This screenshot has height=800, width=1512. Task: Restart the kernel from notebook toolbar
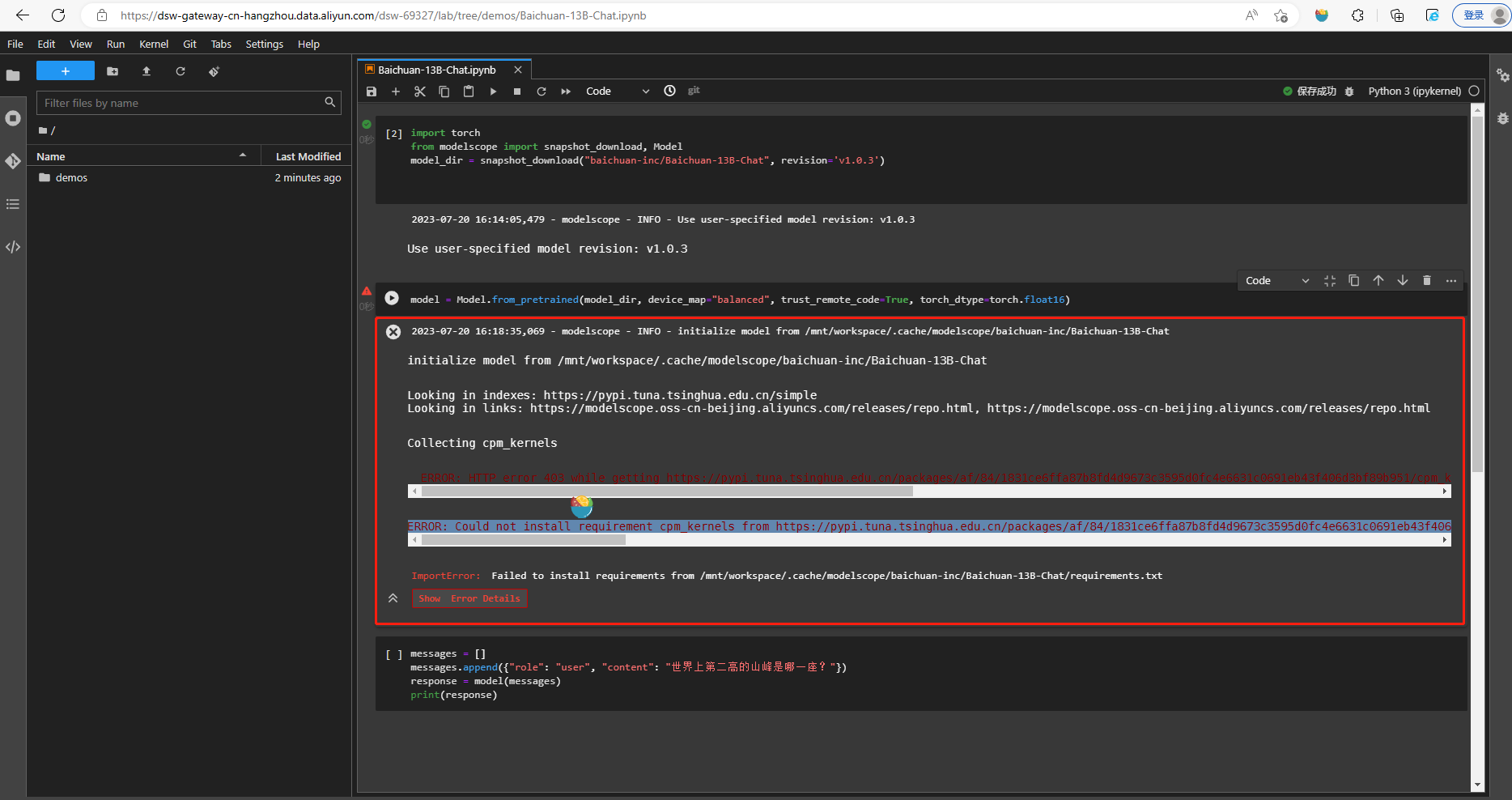542,91
